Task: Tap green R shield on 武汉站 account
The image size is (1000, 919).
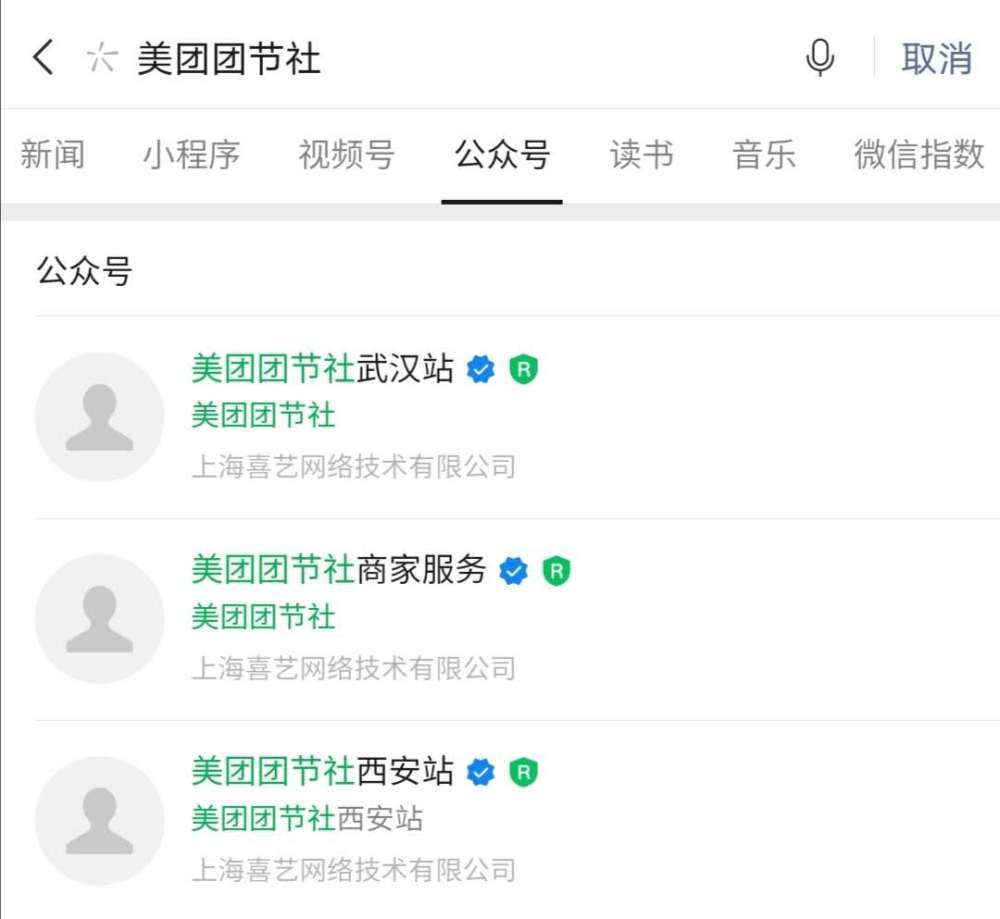Action: coord(523,370)
